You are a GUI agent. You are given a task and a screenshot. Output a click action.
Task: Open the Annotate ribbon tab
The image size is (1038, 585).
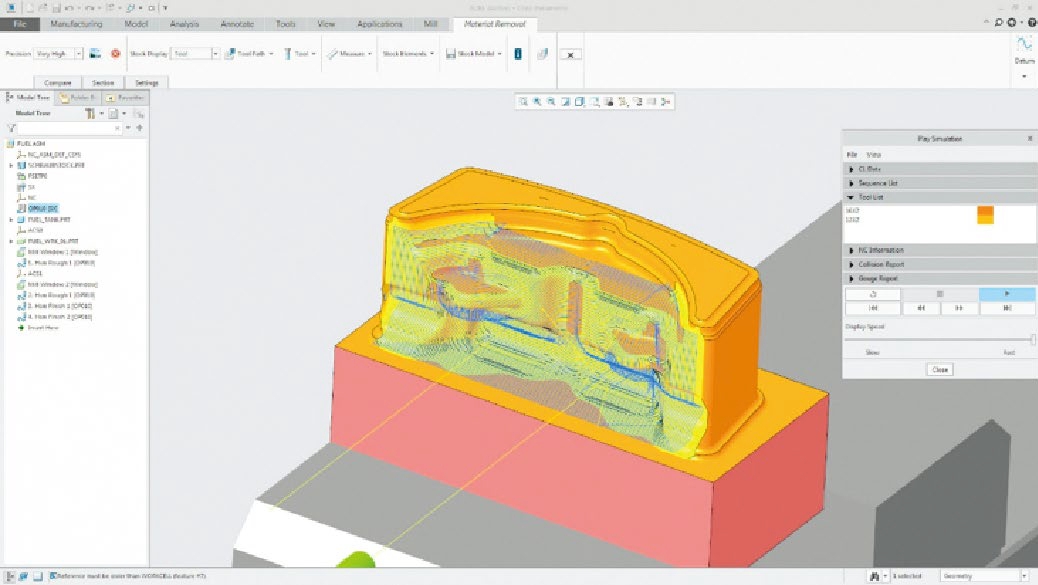[236, 24]
